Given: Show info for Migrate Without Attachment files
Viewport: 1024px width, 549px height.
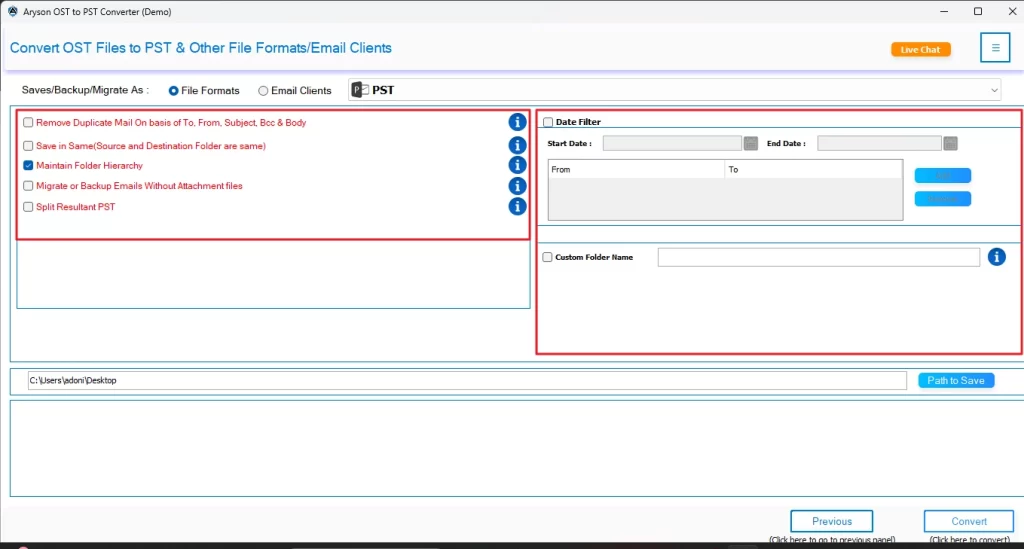Looking at the screenshot, I should [517, 186].
